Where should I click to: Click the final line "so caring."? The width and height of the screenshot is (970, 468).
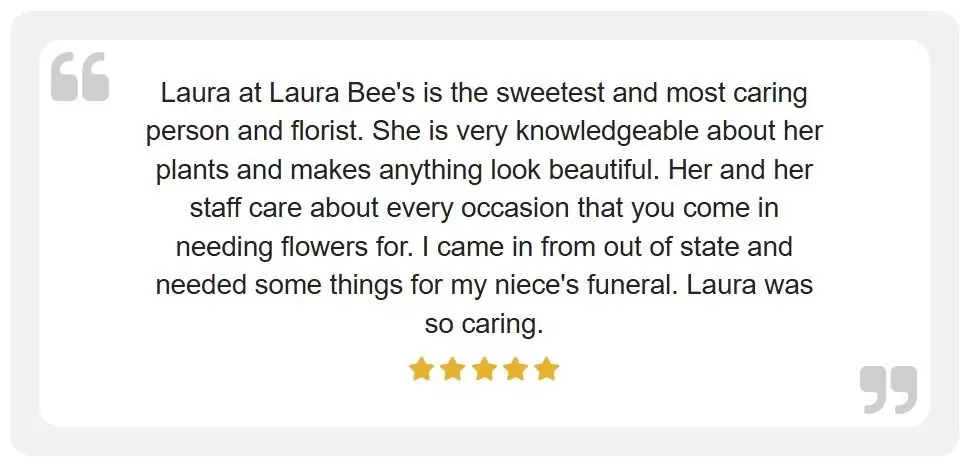point(484,322)
